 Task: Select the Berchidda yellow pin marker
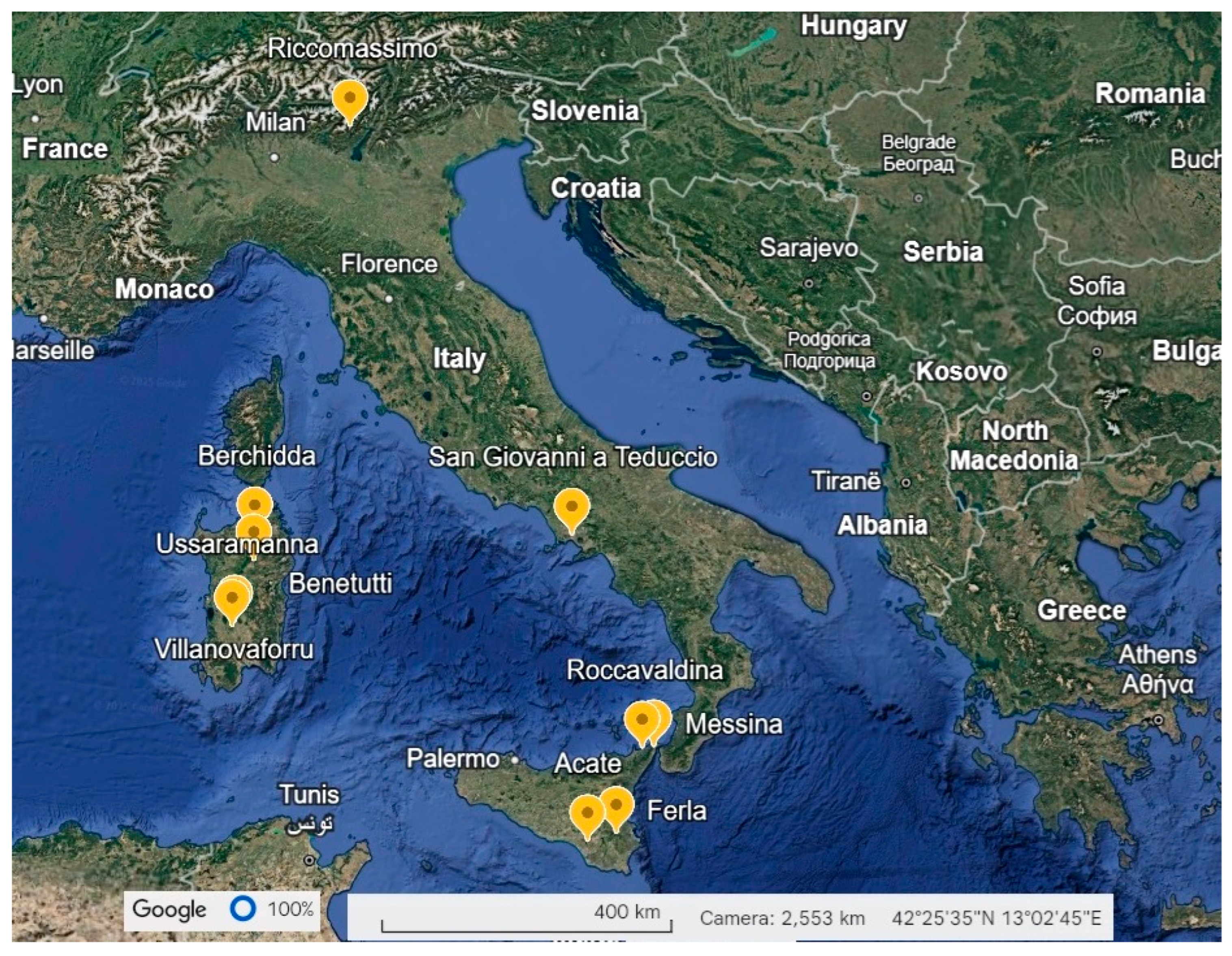click(254, 504)
